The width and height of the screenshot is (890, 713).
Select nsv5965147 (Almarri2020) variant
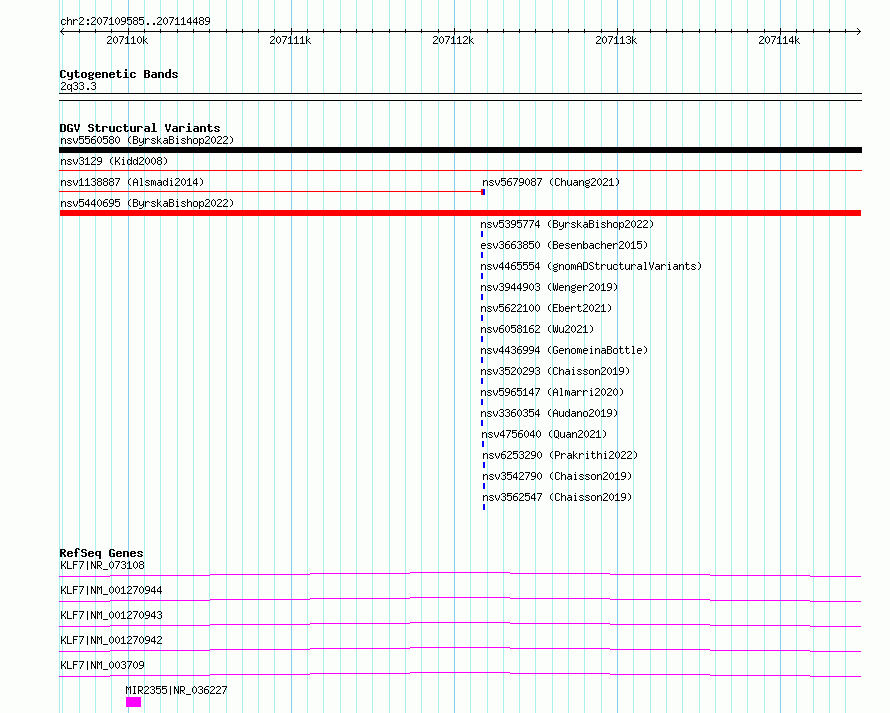click(x=552, y=392)
